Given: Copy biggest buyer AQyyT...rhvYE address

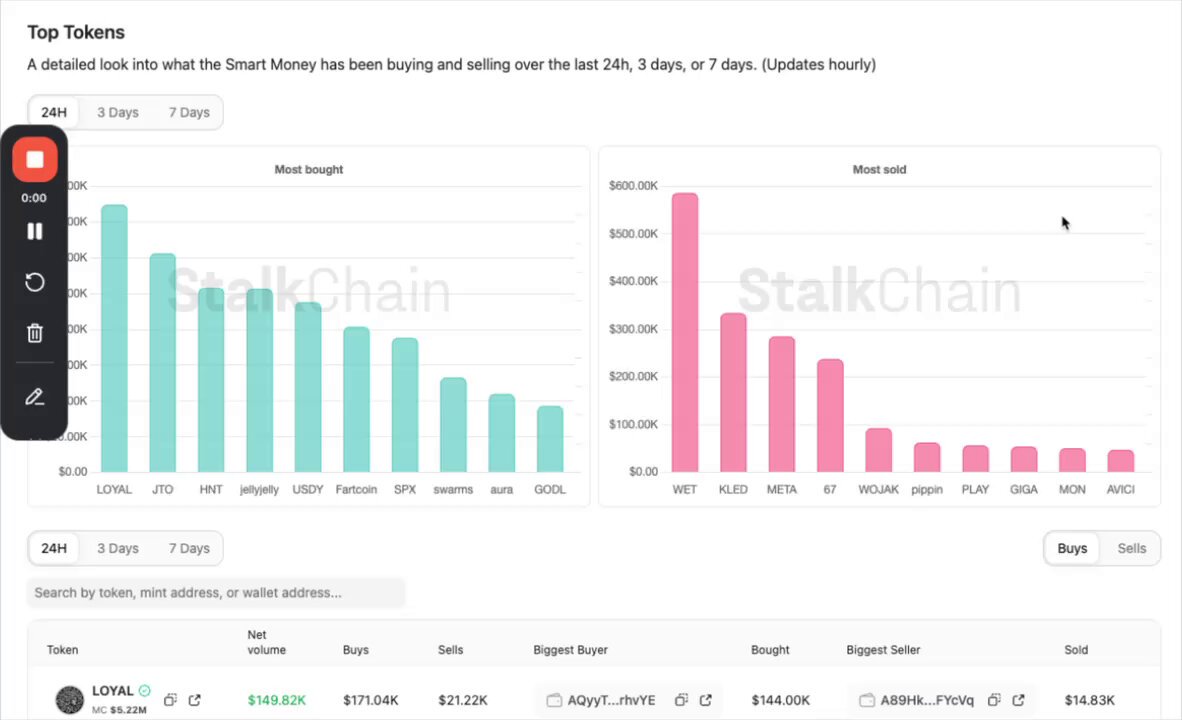Looking at the screenshot, I should coord(681,700).
